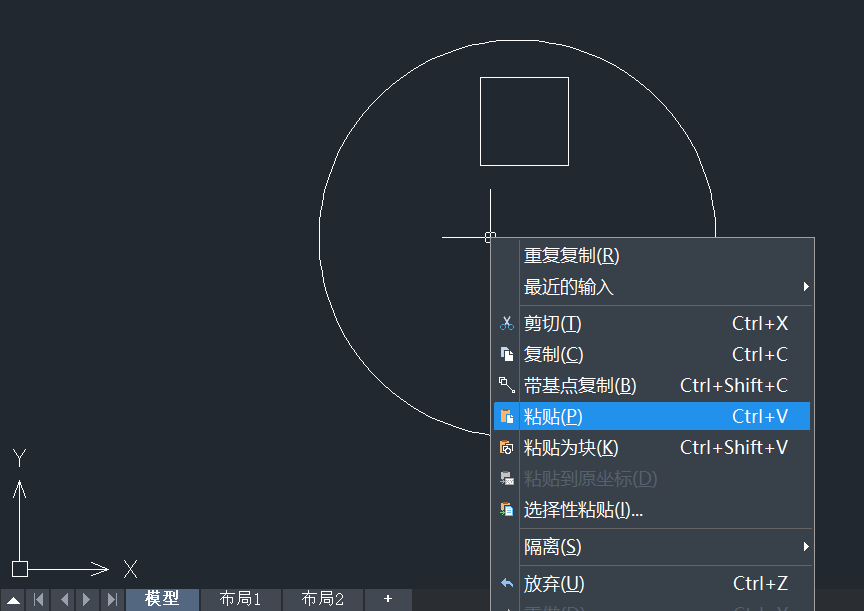Image resolution: width=864 pixels, height=611 pixels.
Task: Click the Ctrl+V shortcut label
Action: tap(760, 416)
